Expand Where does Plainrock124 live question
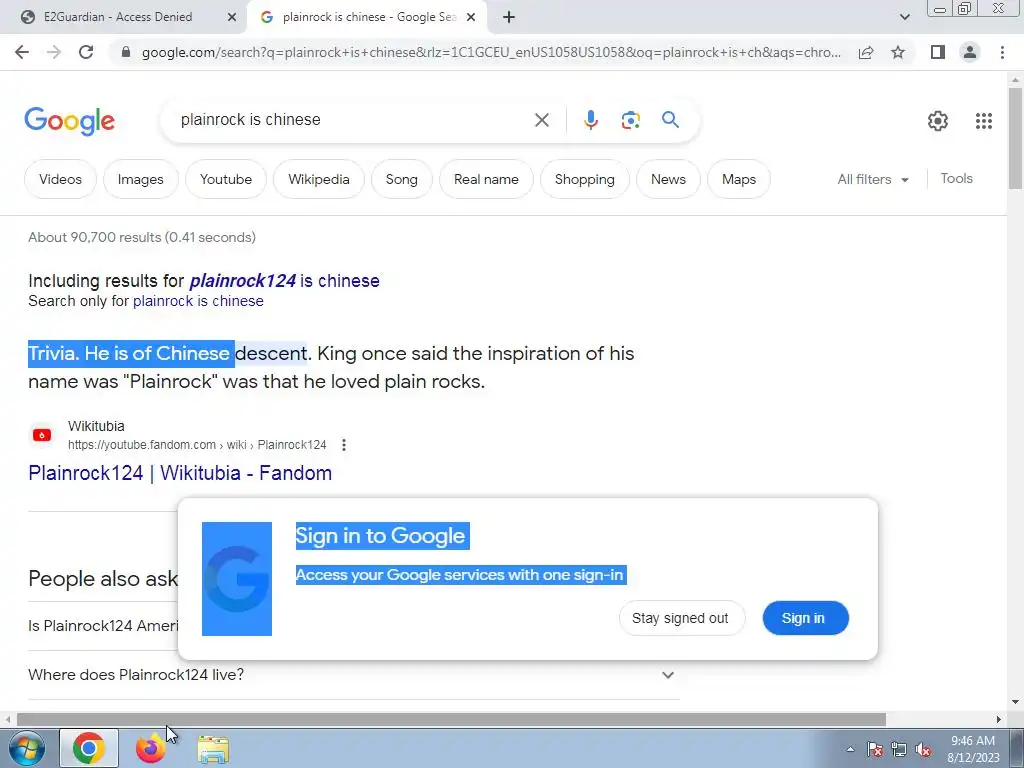This screenshot has height=768, width=1024. pyautogui.click(x=353, y=675)
